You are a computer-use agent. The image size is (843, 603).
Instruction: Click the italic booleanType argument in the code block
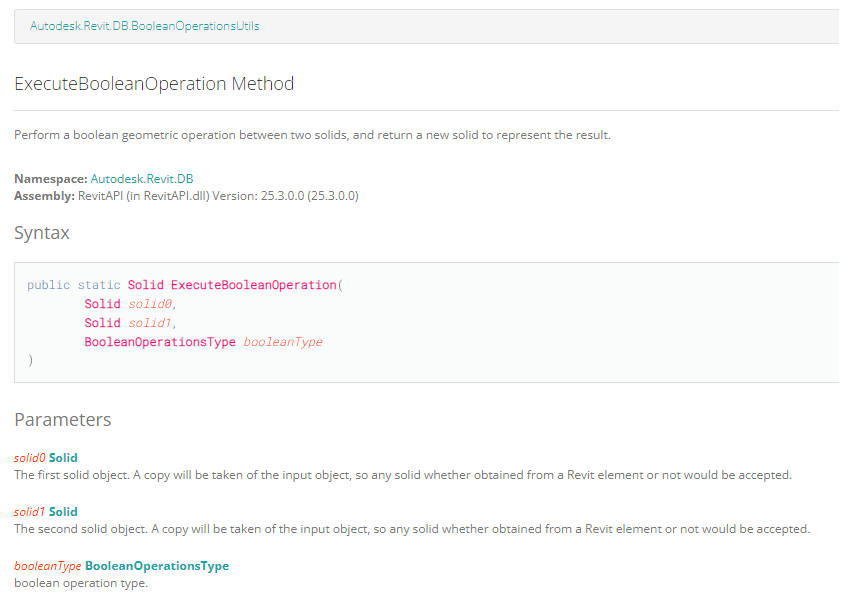click(283, 342)
